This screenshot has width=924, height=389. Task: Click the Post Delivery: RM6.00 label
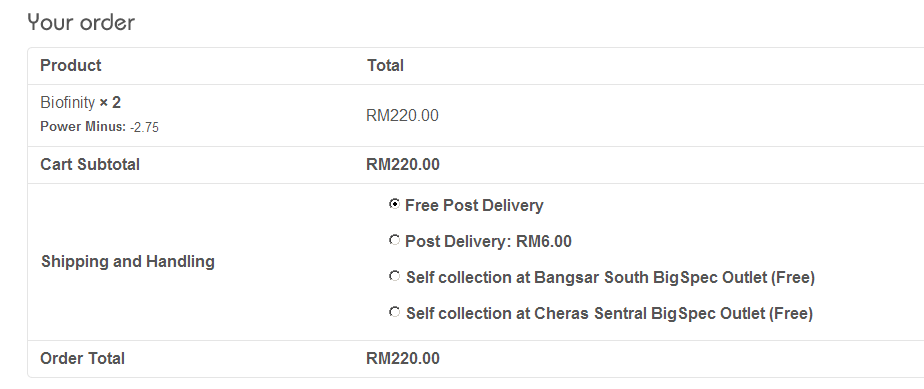pos(489,242)
